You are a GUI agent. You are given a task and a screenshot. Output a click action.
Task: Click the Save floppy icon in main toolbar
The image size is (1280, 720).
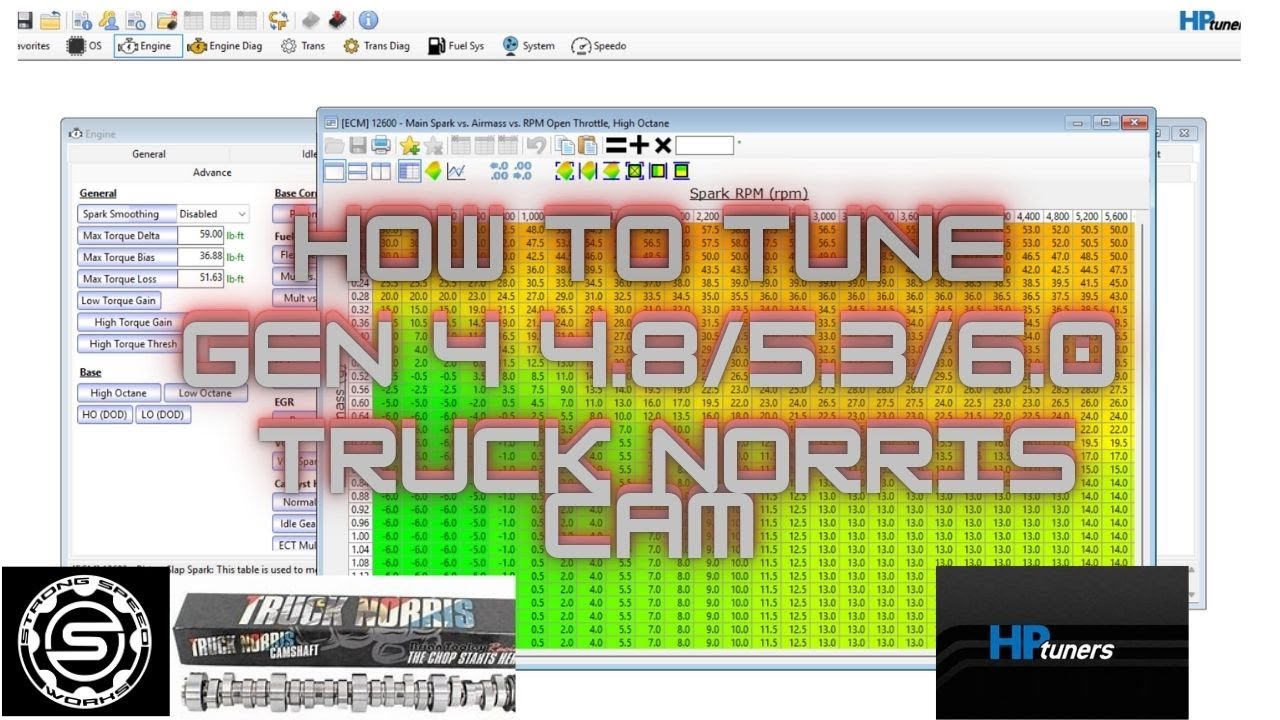coord(24,20)
